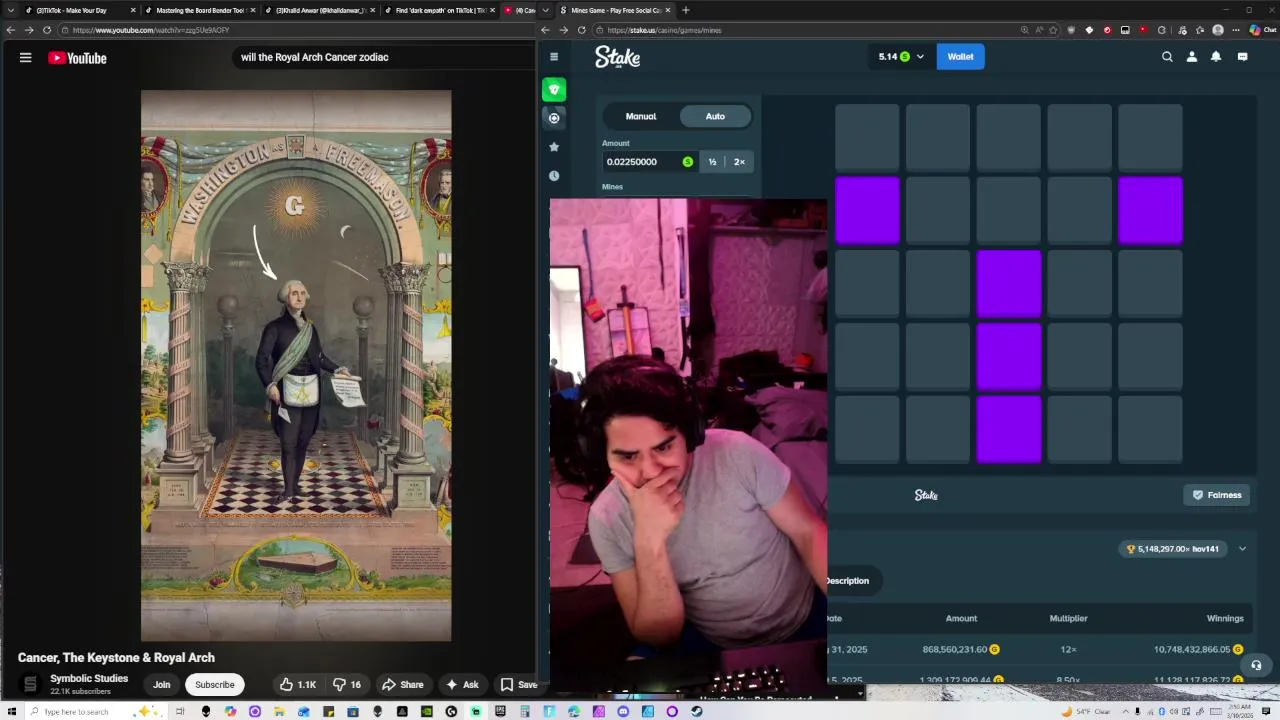
Task: Close the TikTok - Make Your Day tab
Action: tap(133, 10)
